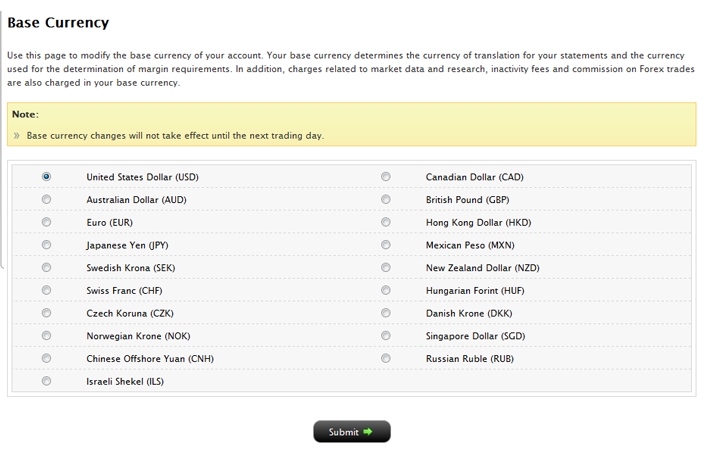Image resolution: width=714 pixels, height=459 pixels.
Task: Pick Norwegian Krone (NOK) as base currency
Action: pos(47,336)
